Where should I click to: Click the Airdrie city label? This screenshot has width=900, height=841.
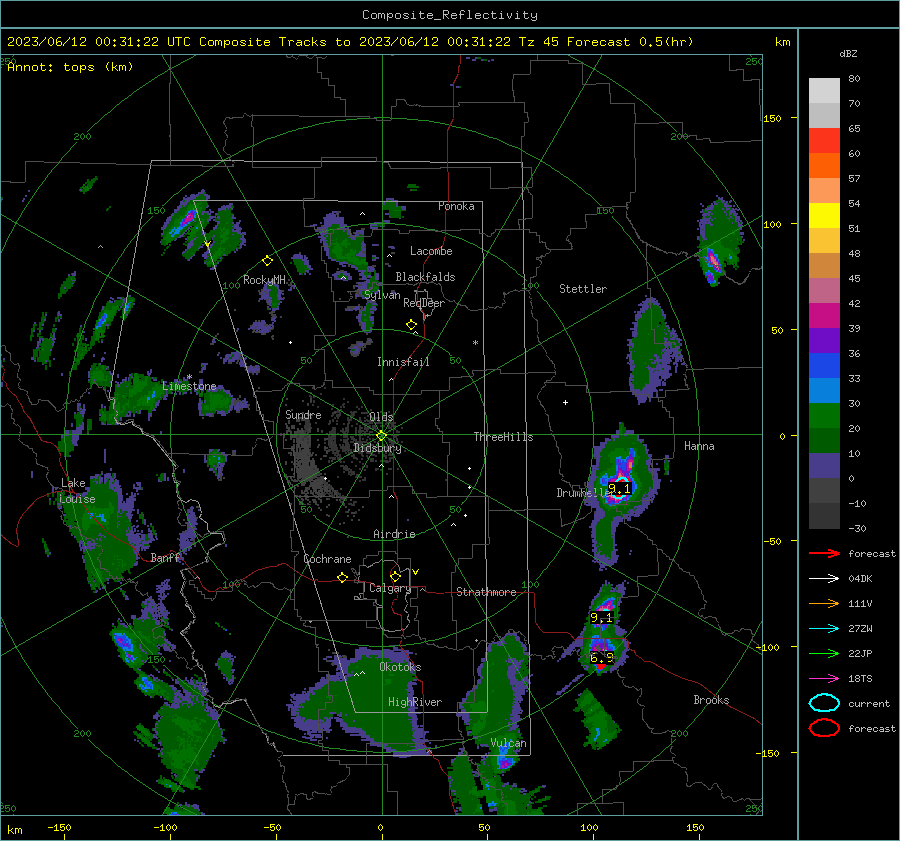pos(394,534)
